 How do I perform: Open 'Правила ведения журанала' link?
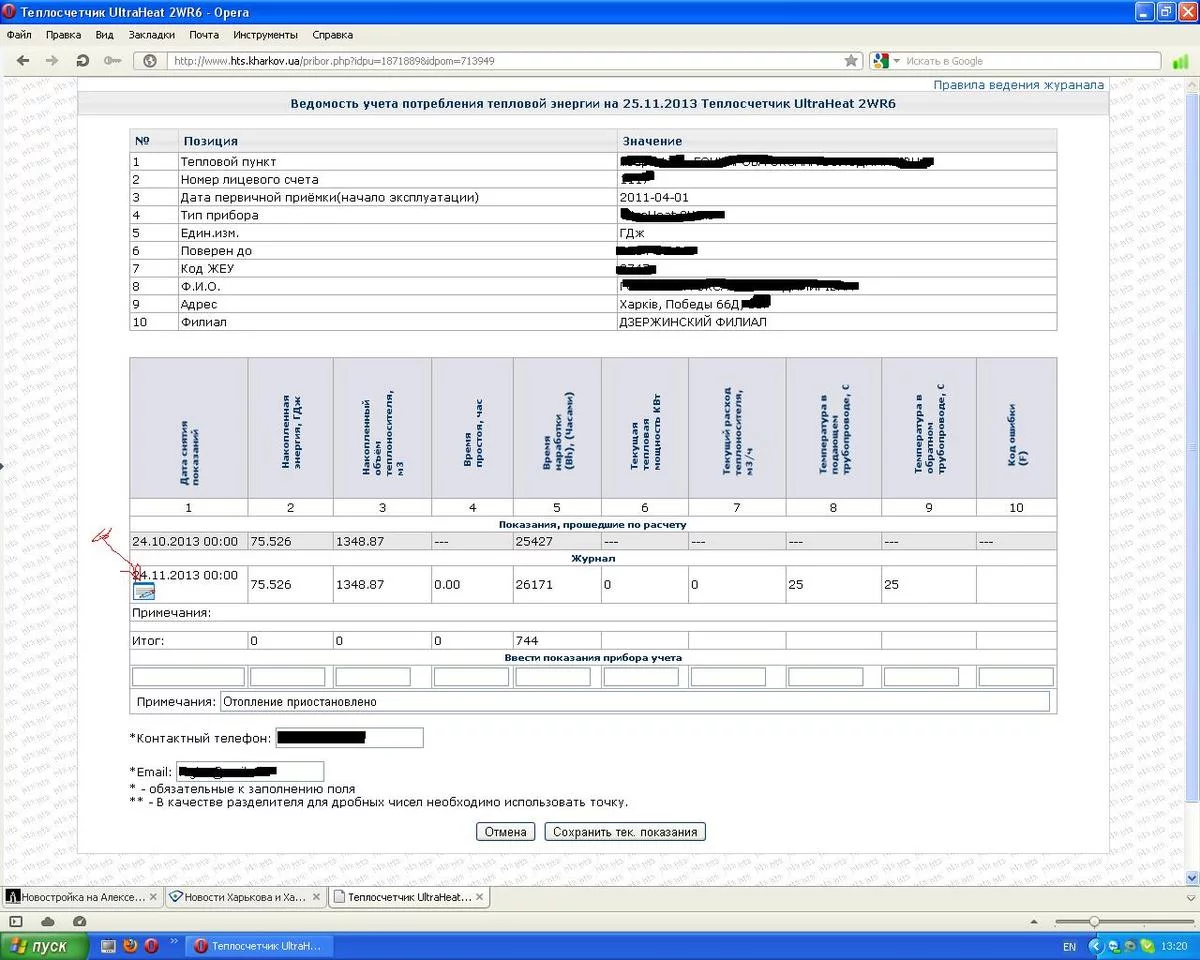point(1018,85)
